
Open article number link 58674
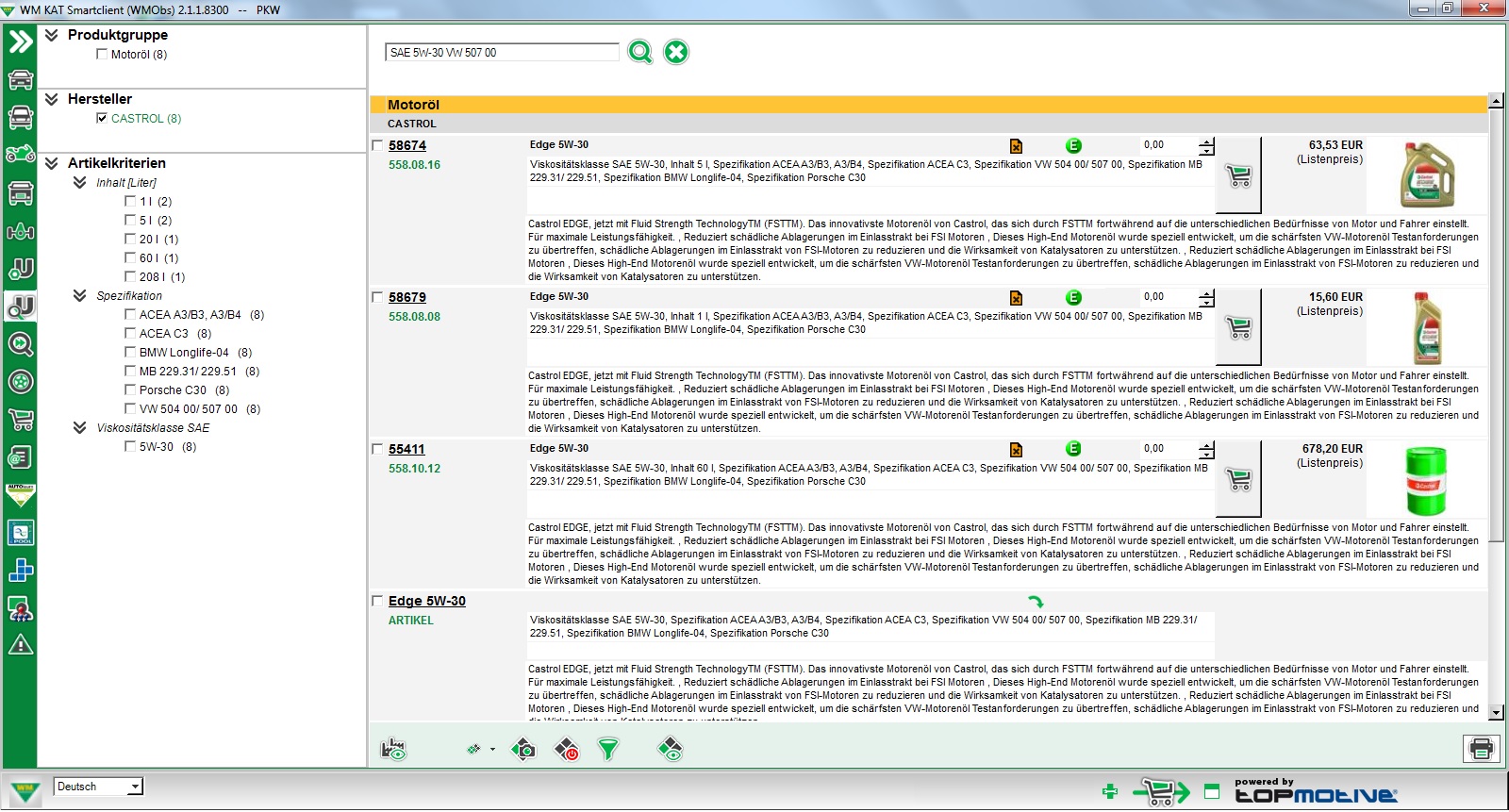point(407,146)
